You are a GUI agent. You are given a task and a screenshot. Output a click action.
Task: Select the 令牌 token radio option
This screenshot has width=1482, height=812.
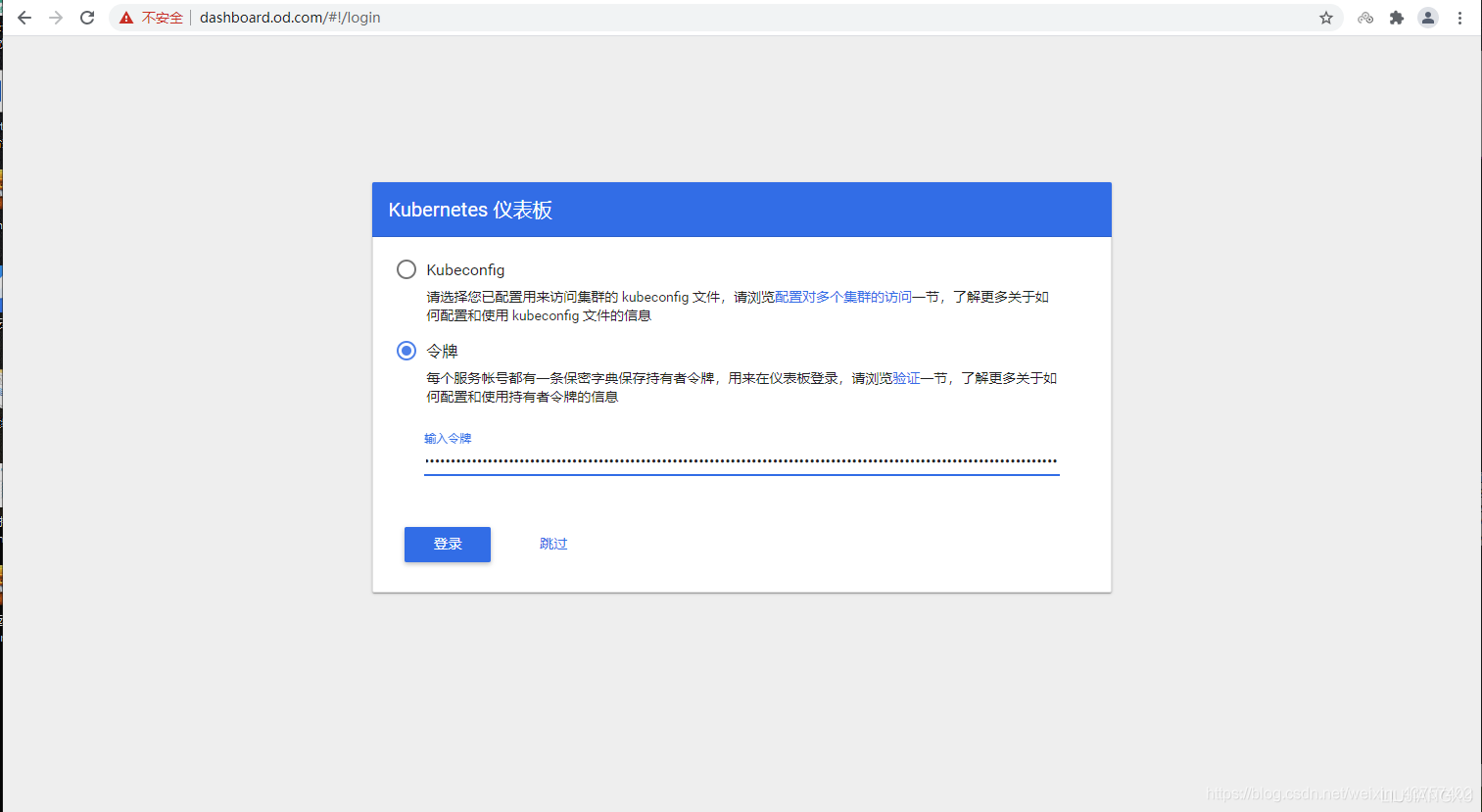(x=406, y=351)
